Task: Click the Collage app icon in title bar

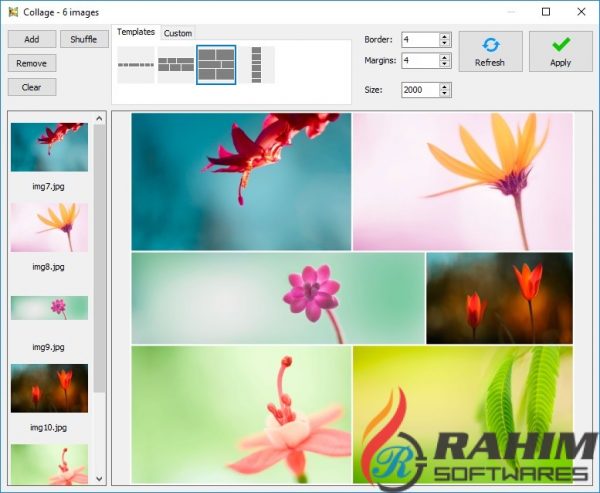Action: pyautogui.click(x=13, y=12)
